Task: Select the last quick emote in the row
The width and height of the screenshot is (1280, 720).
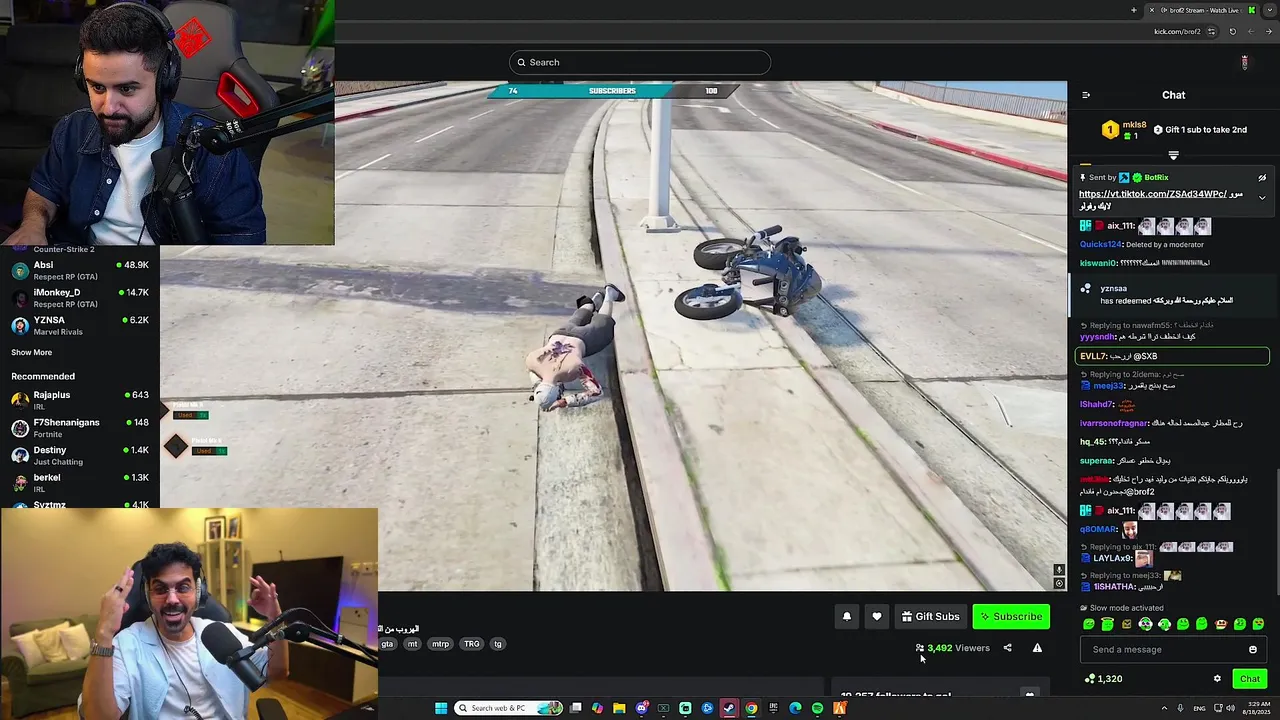Action: point(1258,624)
